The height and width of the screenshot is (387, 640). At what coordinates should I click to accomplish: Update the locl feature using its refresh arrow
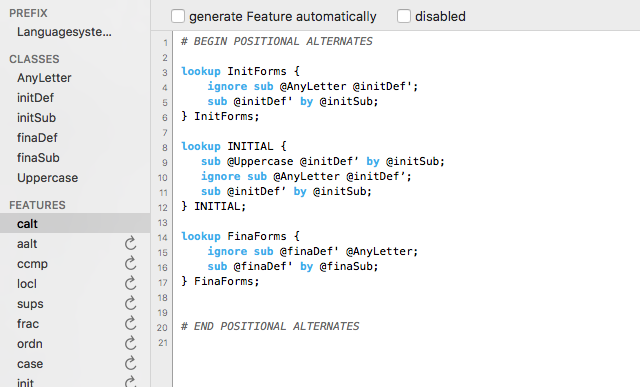tap(130, 283)
